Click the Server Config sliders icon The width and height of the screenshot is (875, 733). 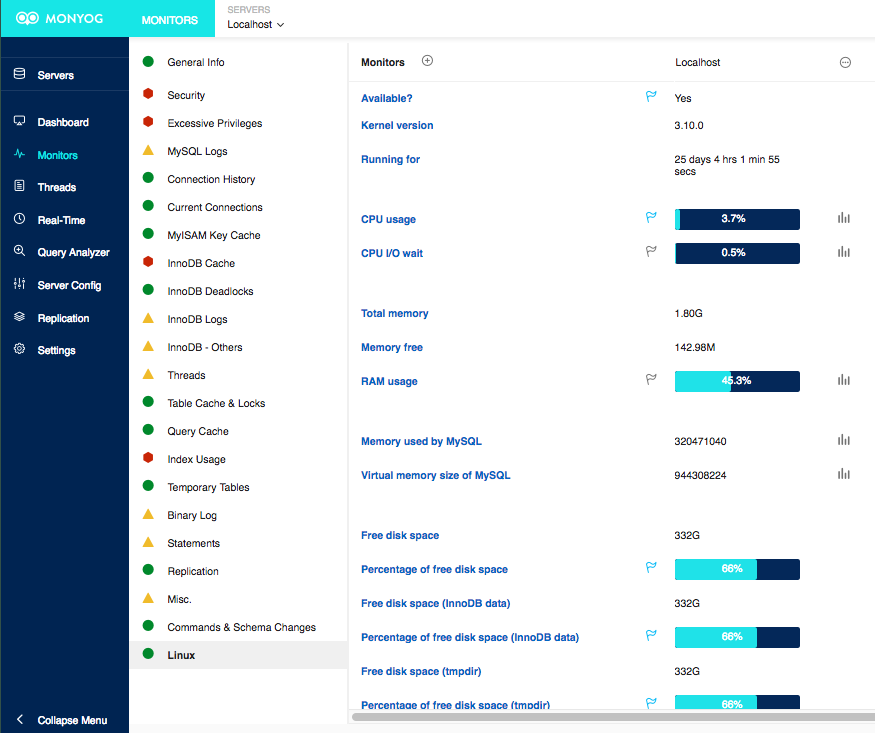(x=20, y=284)
